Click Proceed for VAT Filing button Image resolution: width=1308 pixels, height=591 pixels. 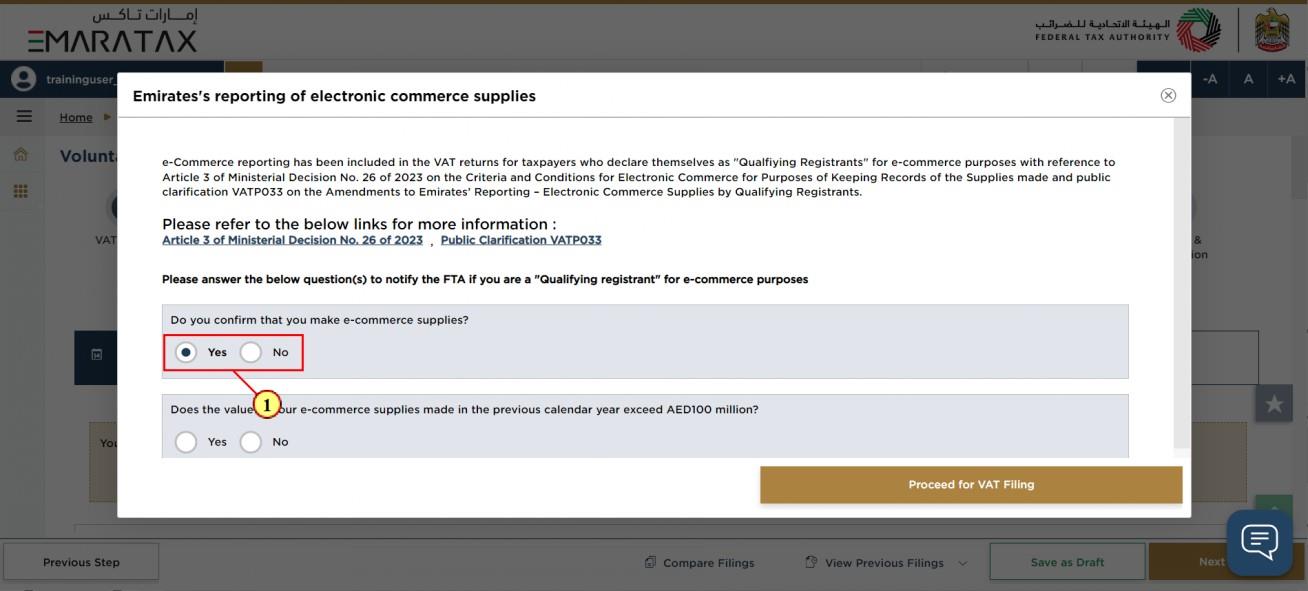[971, 485]
